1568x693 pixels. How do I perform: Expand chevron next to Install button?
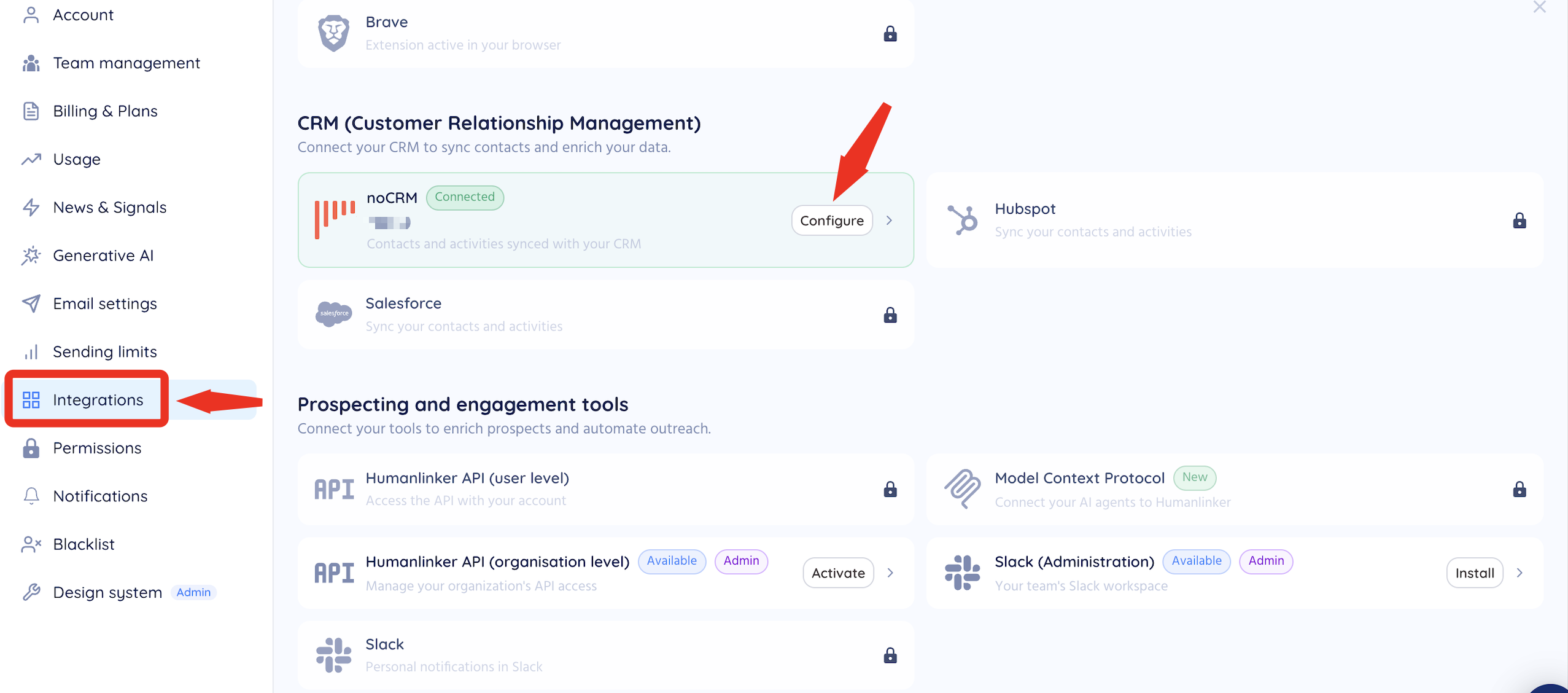coord(1519,573)
